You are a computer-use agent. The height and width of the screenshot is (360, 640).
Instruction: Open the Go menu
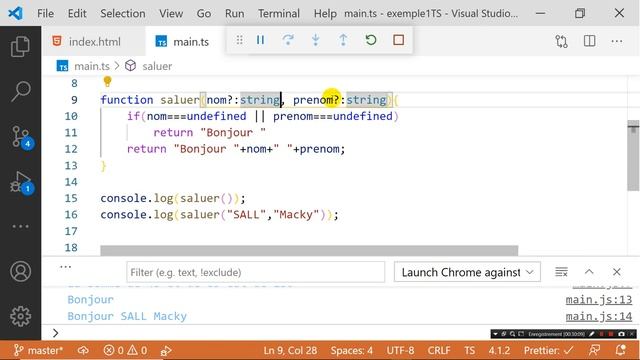point(204,13)
